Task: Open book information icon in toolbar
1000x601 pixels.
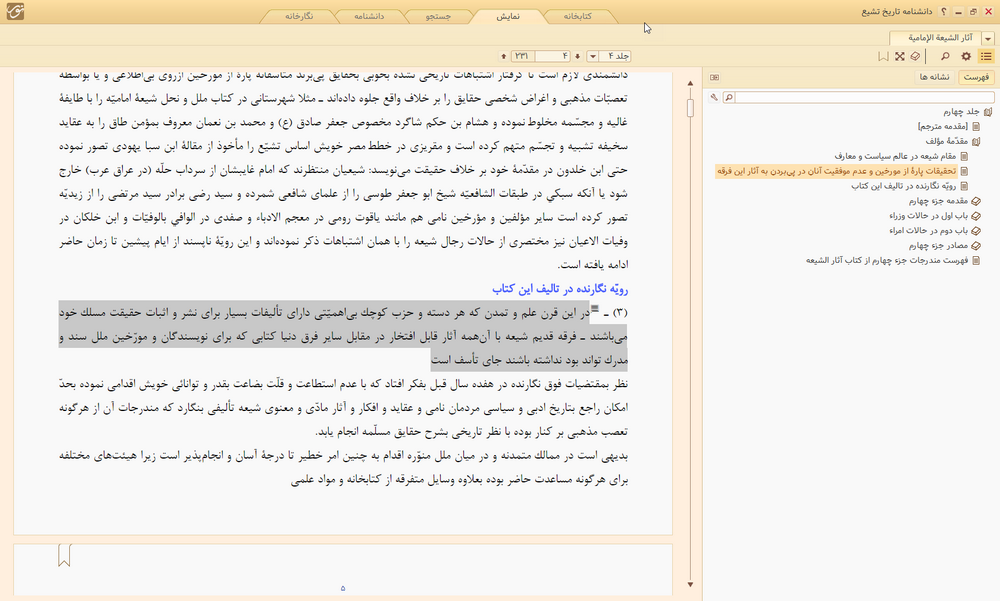Action: click(x=915, y=56)
